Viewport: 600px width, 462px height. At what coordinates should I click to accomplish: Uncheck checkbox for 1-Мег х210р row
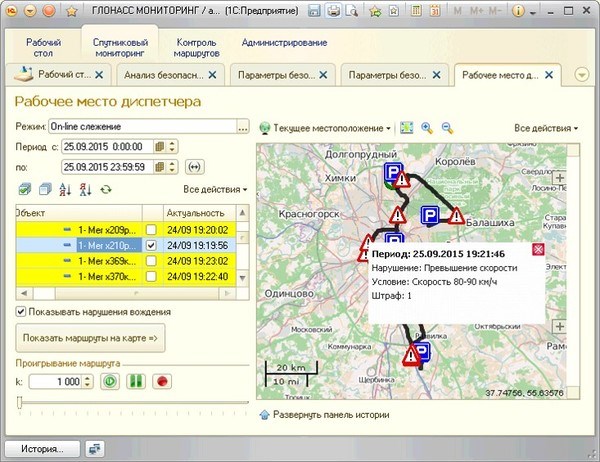coord(152,245)
